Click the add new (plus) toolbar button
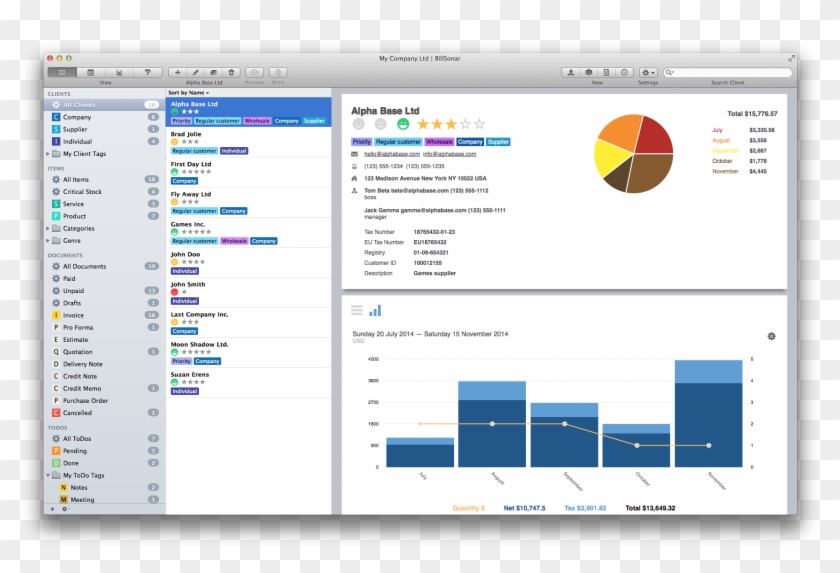Viewport: 840px width, 573px height. pos(177,73)
